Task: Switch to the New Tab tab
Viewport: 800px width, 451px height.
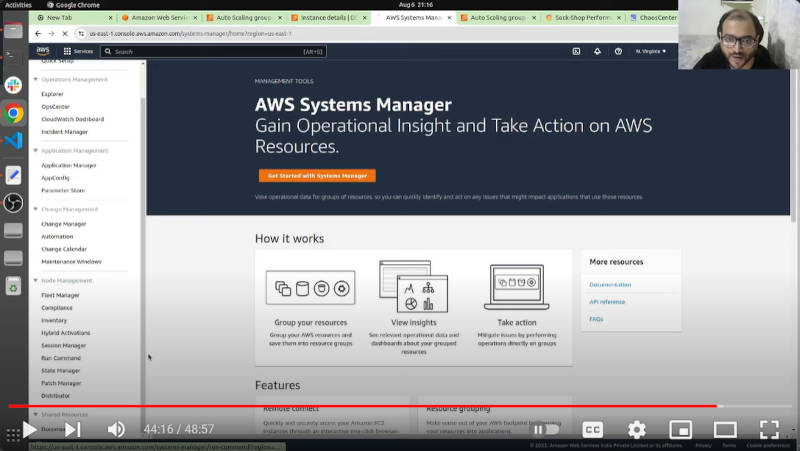Action: click(x=74, y=17)
